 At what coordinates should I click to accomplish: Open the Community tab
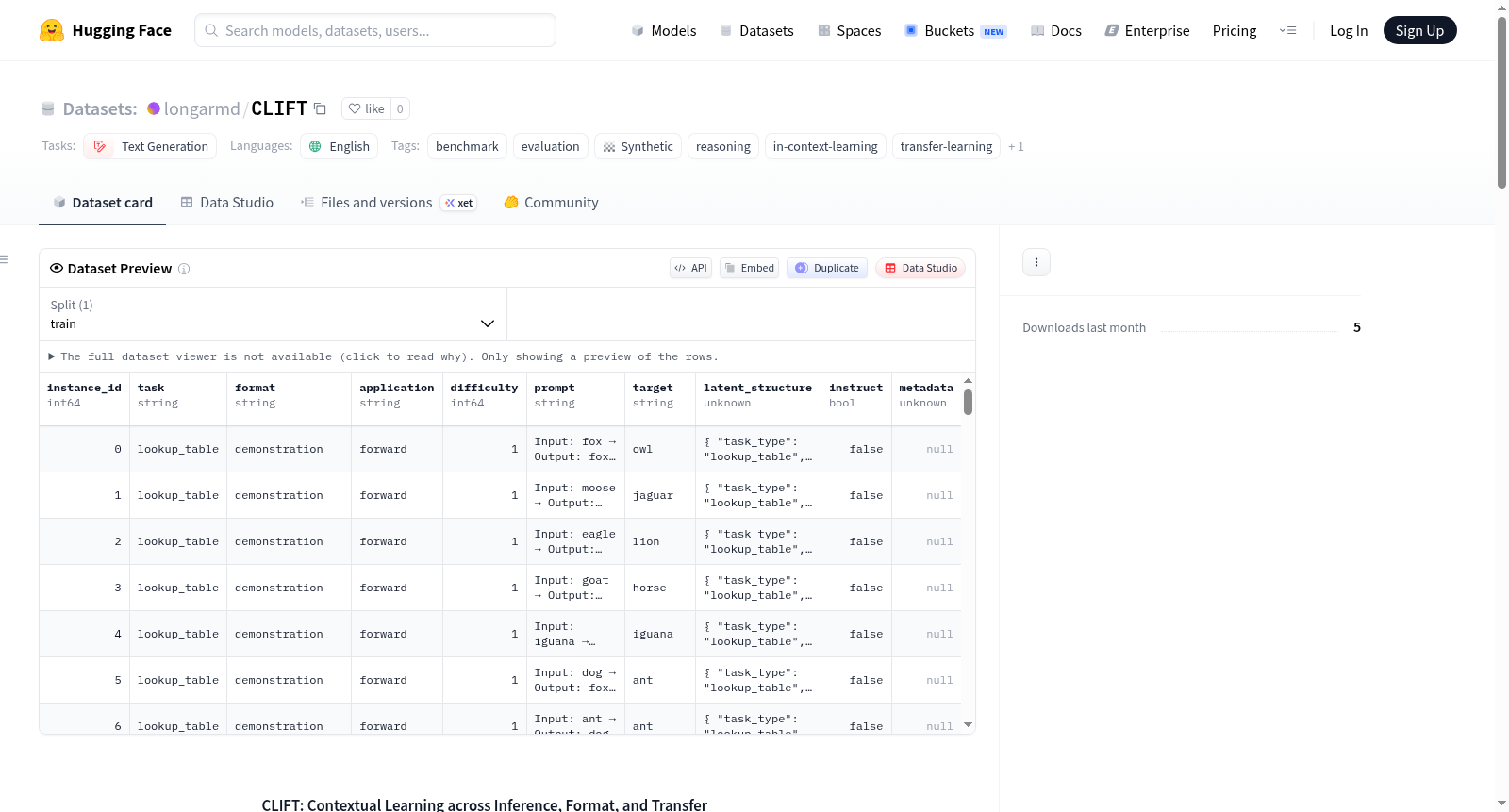tap(552, 202)
